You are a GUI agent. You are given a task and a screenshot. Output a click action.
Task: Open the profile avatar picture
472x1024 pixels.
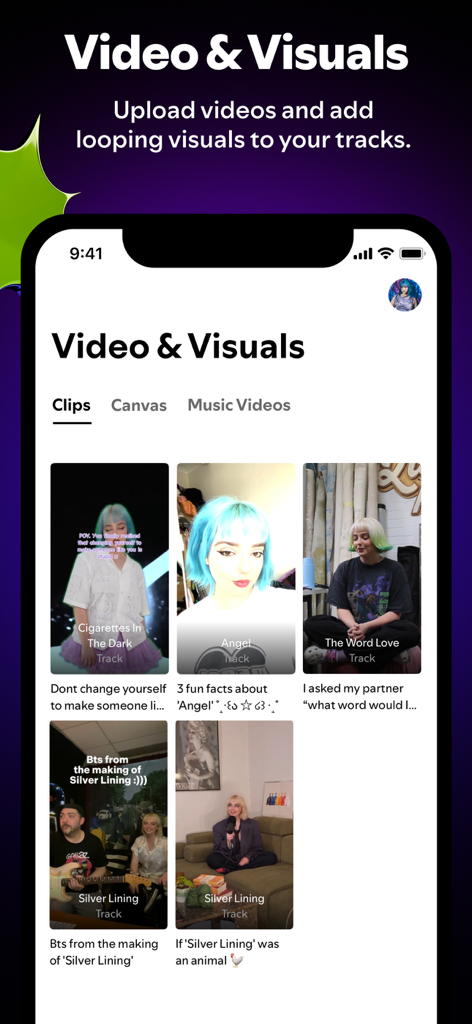coord(405,295)
